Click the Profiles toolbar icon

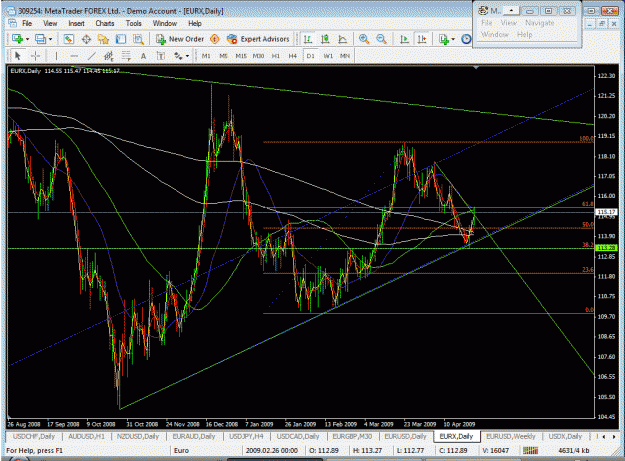(40, 39)
